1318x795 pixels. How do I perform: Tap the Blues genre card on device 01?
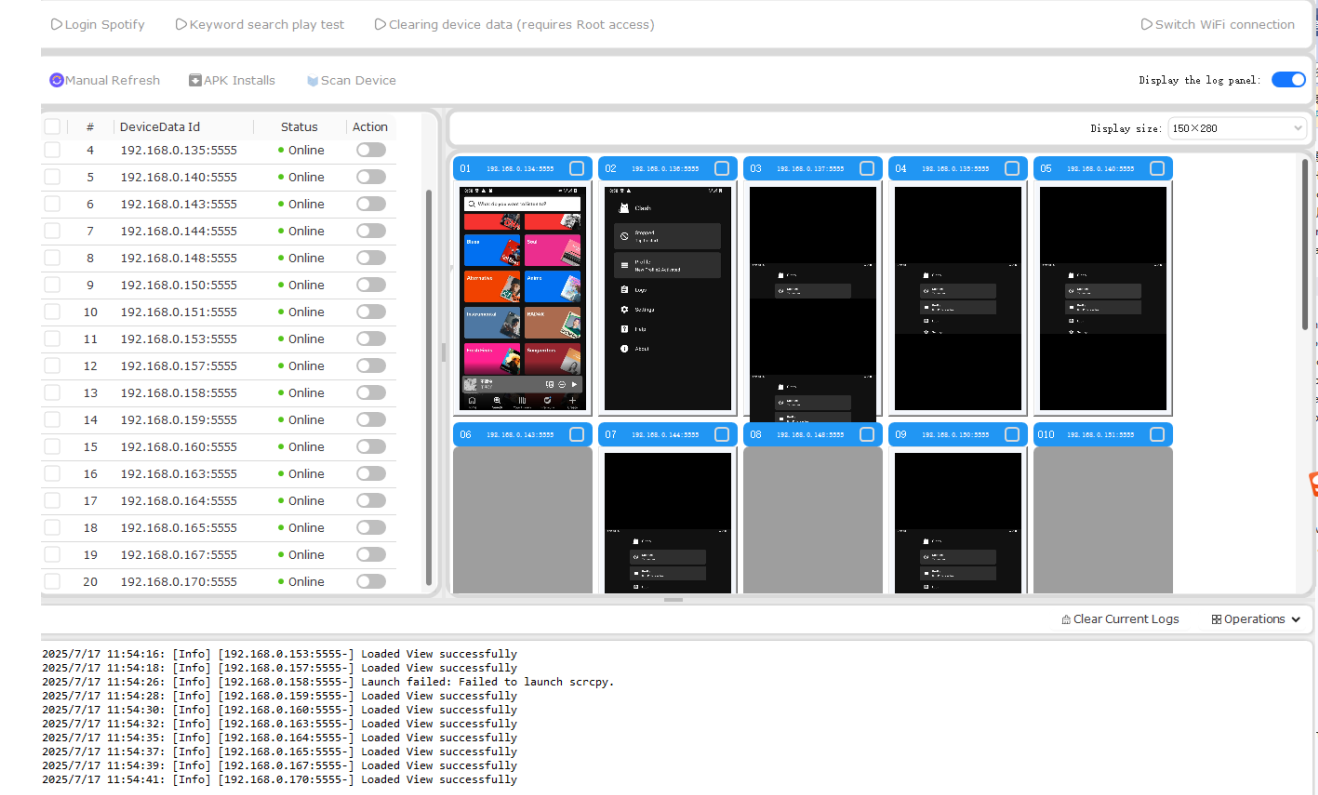click(x=492, y=250)
